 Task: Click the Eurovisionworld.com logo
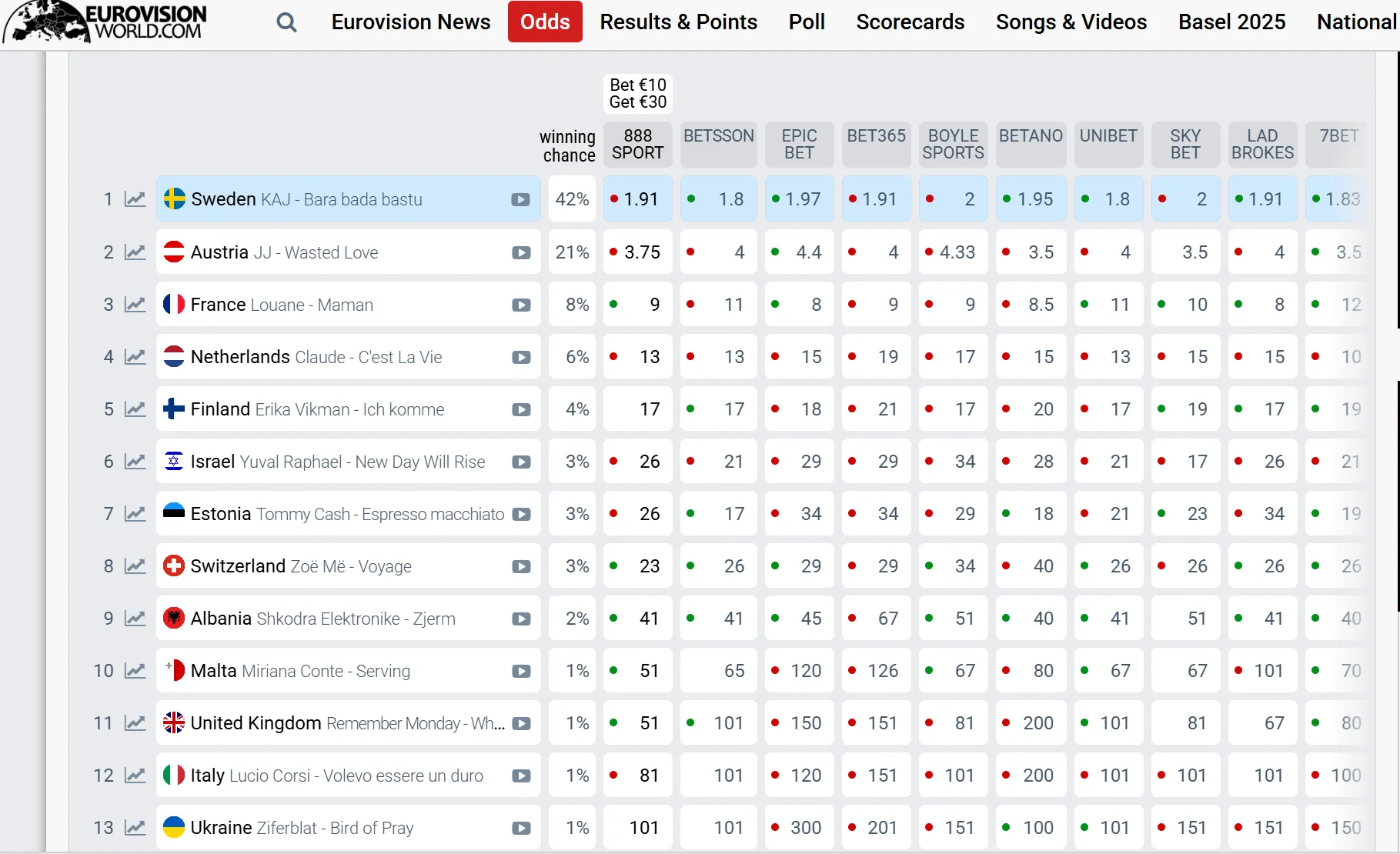[x=106, y=22]
